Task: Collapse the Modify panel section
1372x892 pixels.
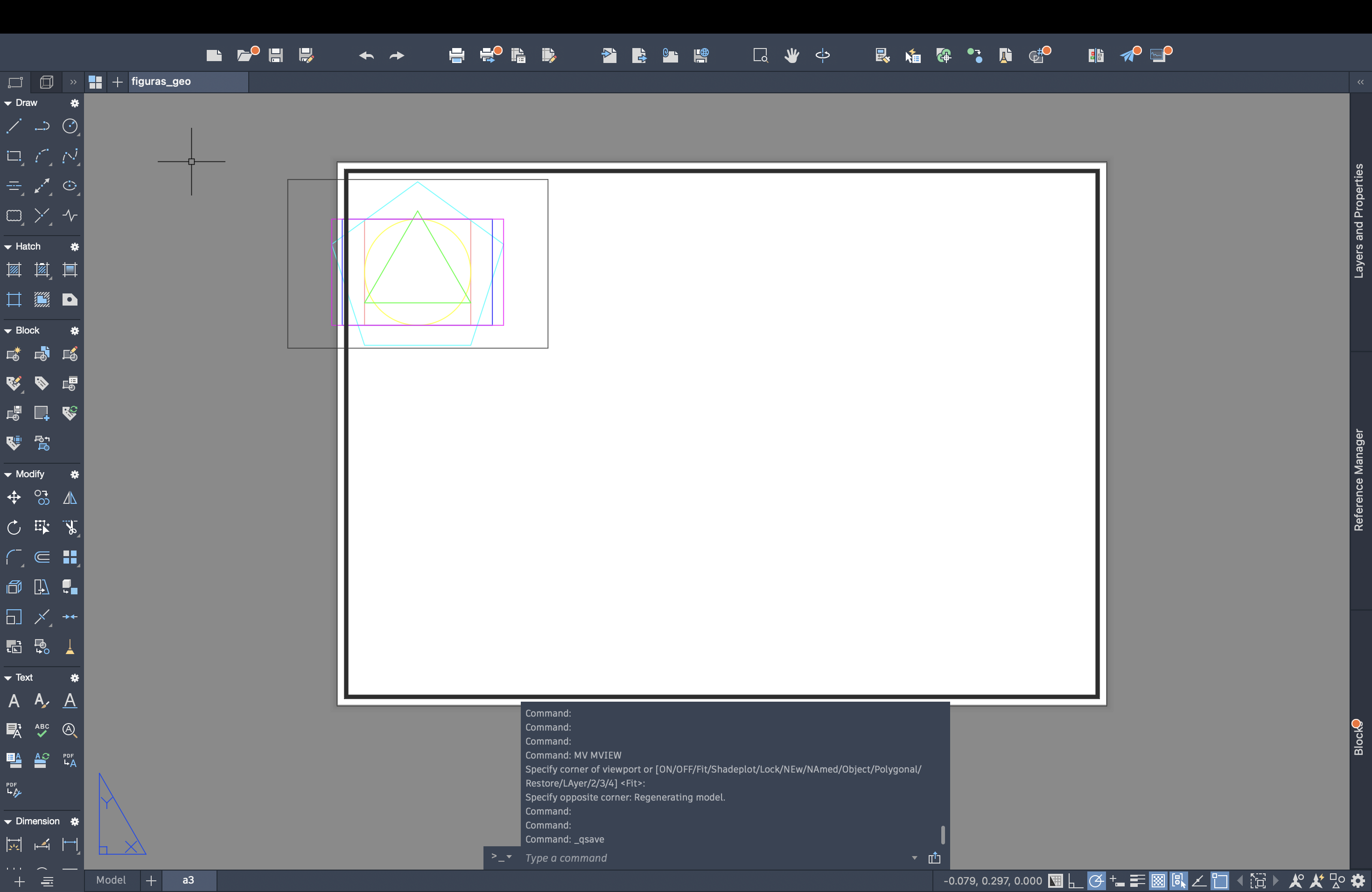Action: (x=8, y=474)
